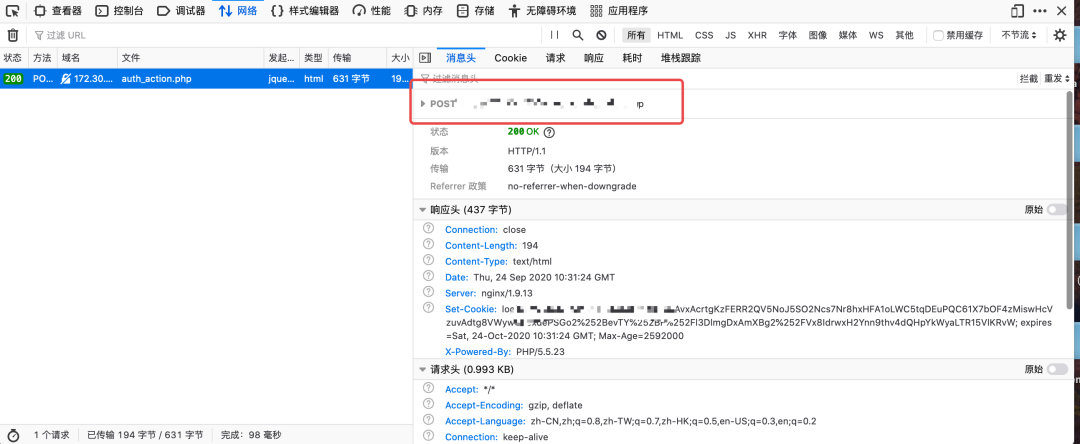Image resolution: width=1080 pixels, height=444 pixels.
Task: Click the insecure connection icon in request row
Action: point(66,79)
